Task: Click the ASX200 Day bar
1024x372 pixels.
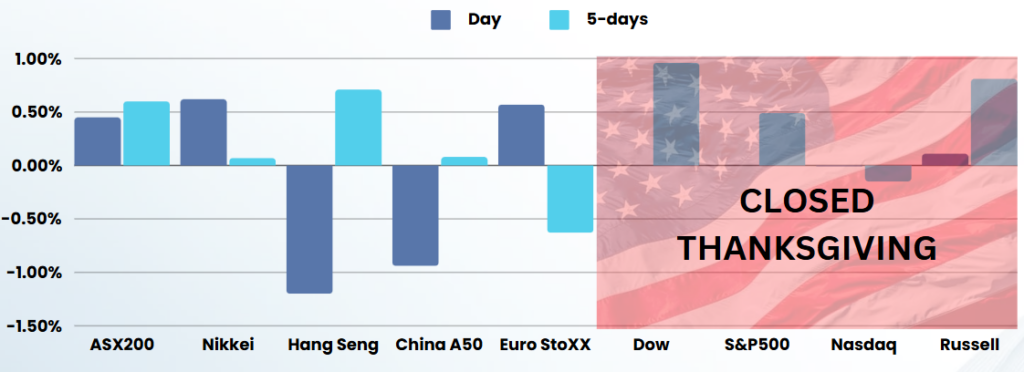Action: pos(97,142)
